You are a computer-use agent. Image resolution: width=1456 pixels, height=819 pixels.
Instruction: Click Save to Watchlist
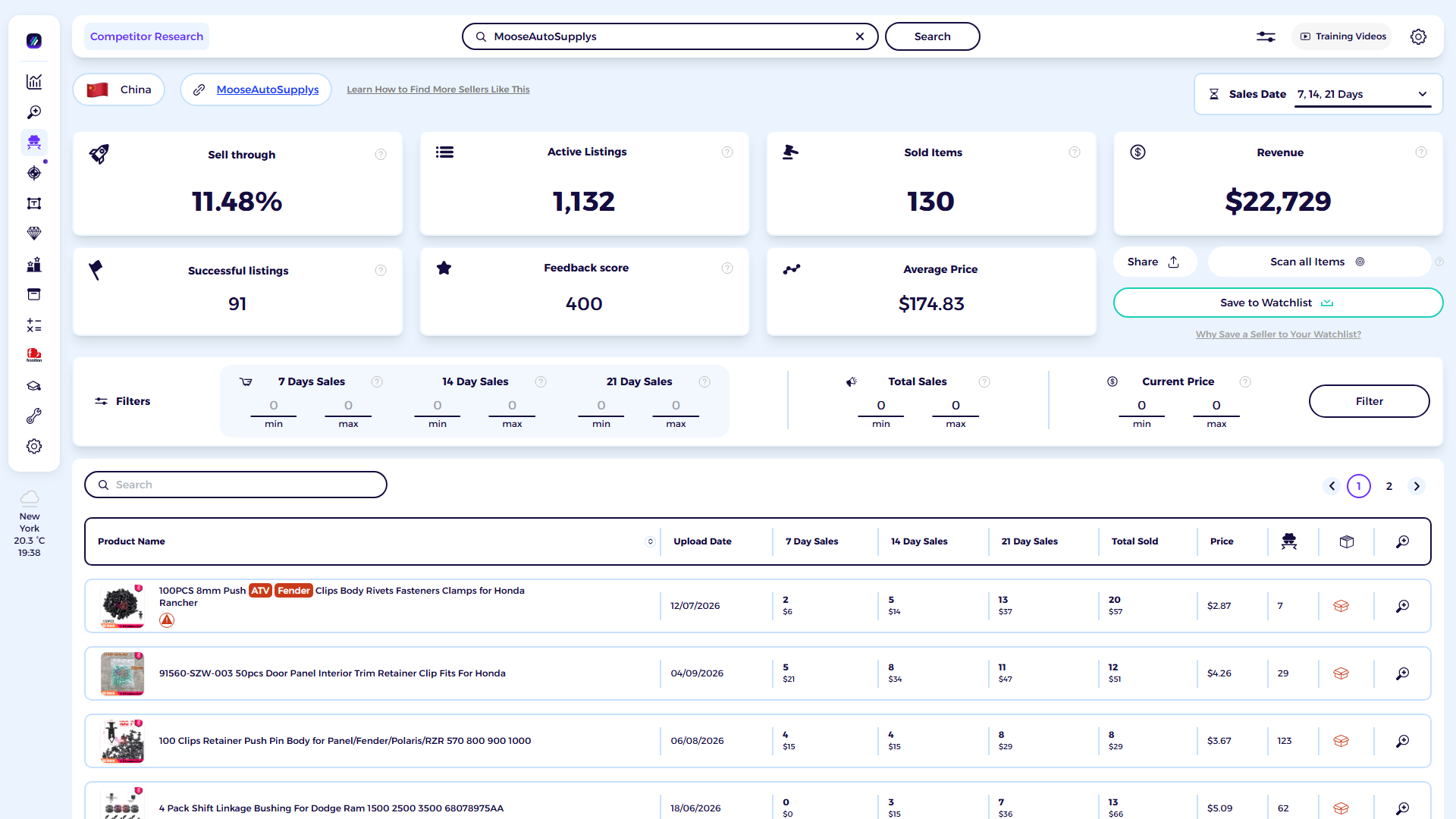click(1278, 303)
